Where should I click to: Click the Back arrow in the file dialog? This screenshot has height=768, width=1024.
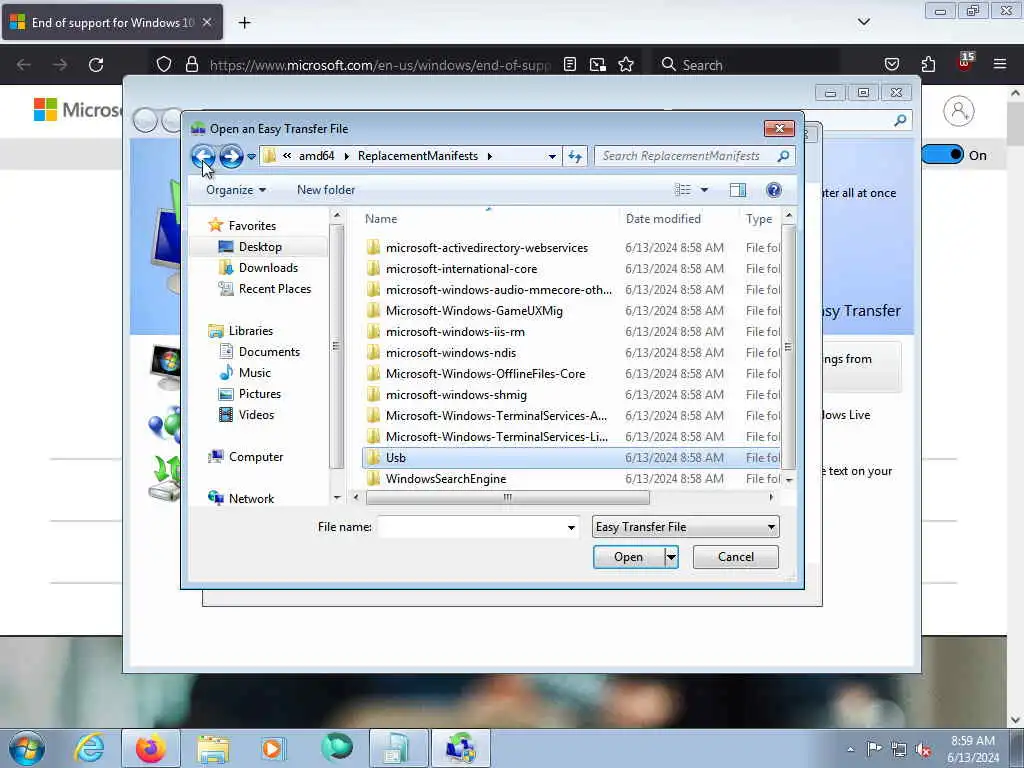pos(203,156)
